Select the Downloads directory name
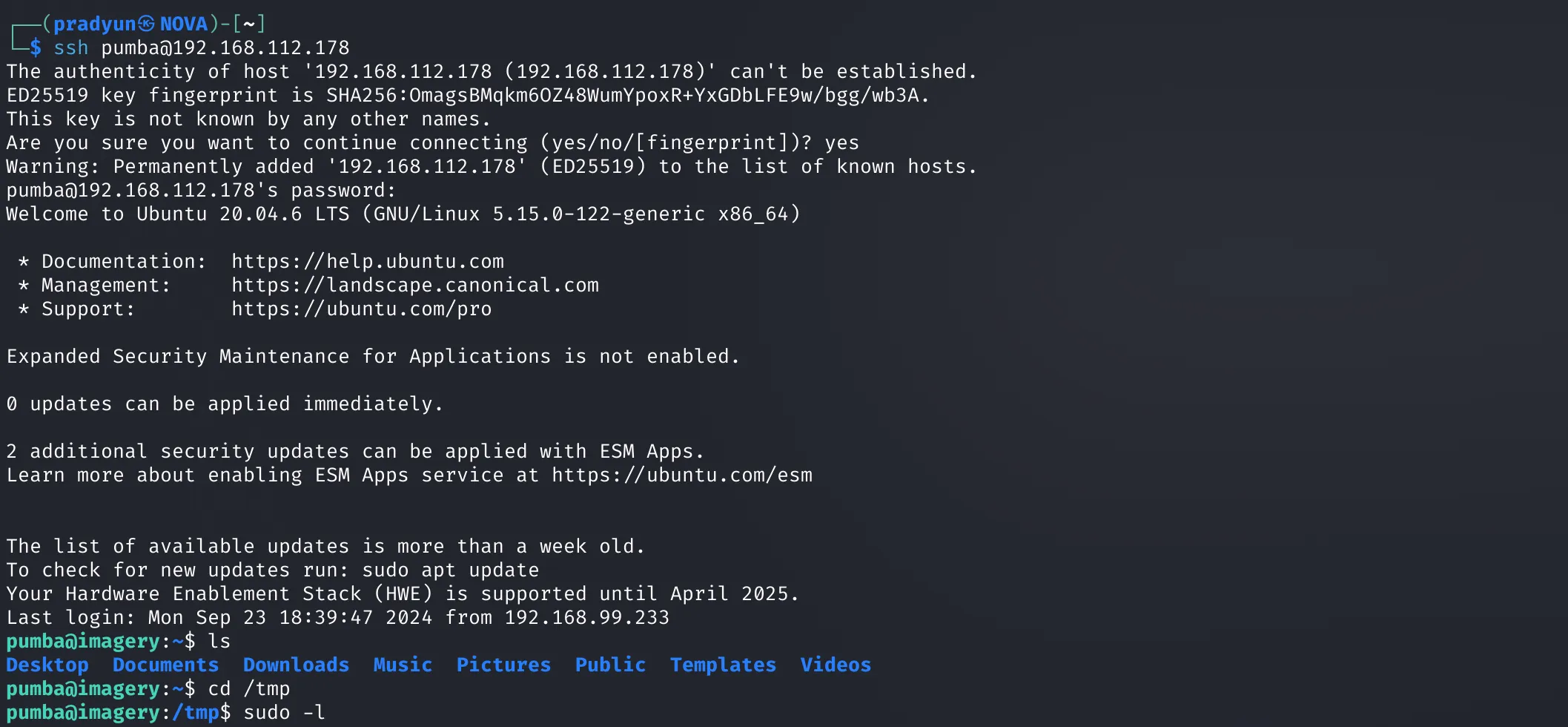This screenshot has width=1568, height=727. (296, 665)
